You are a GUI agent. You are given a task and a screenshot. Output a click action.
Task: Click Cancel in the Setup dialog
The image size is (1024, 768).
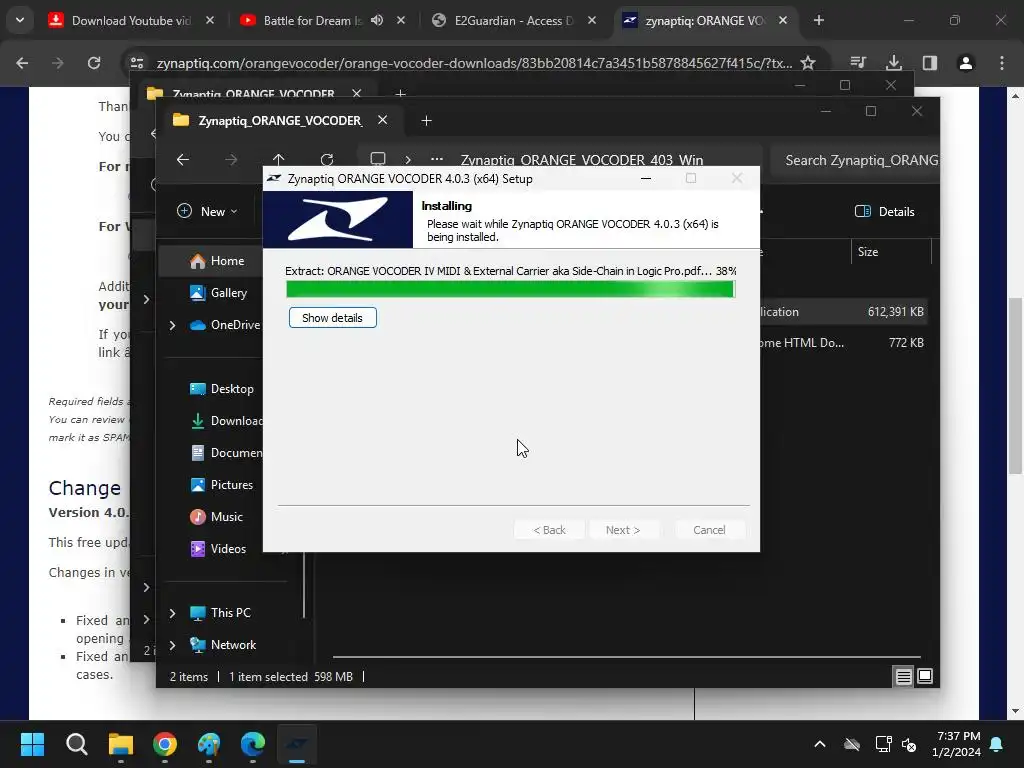(x=709, y=530)
